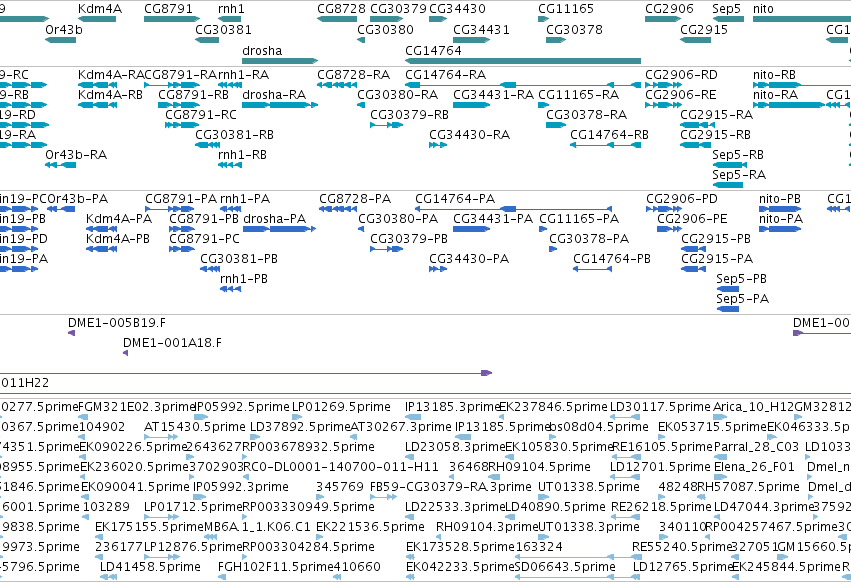
Task: Click the CG8728 gene feature
Action: click(337, 19)
